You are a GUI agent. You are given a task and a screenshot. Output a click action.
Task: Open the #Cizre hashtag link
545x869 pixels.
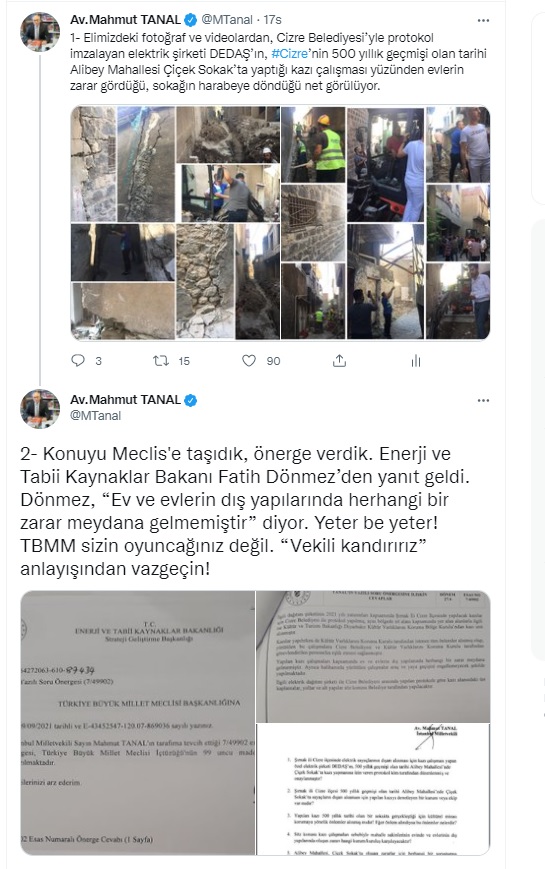pos(289,54)
